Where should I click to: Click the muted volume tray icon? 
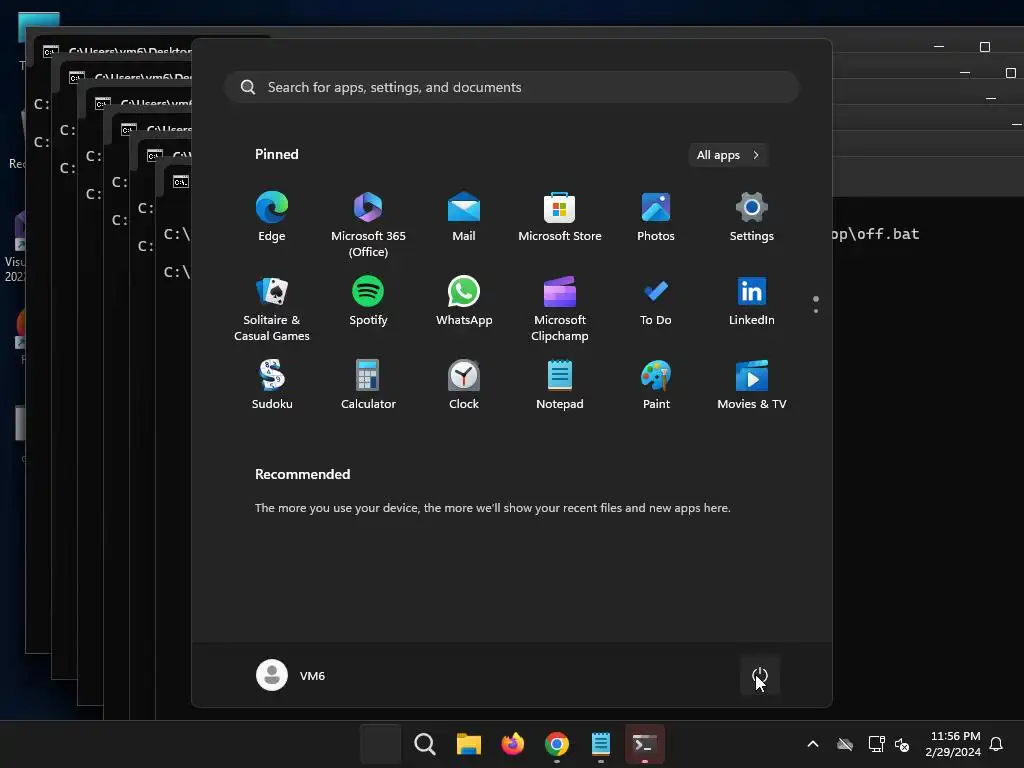[x=902, y=744]
